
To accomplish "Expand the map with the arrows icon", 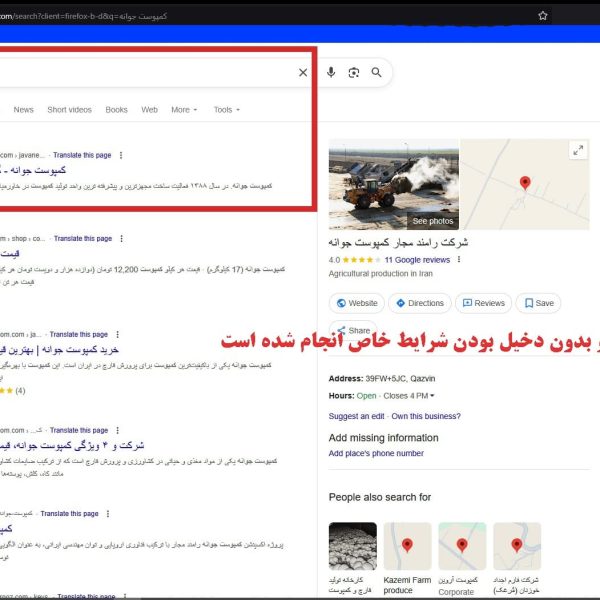I will [x=578, y=150].
